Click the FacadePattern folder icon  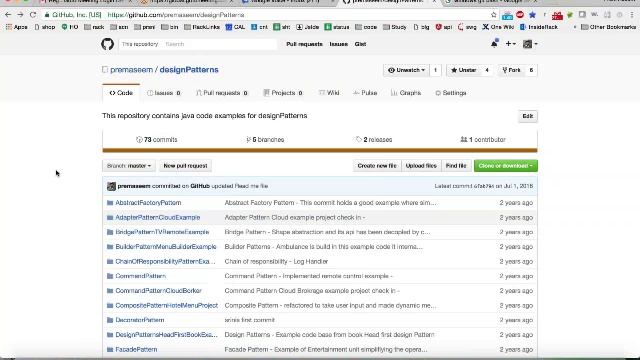[x=110, y=350]
